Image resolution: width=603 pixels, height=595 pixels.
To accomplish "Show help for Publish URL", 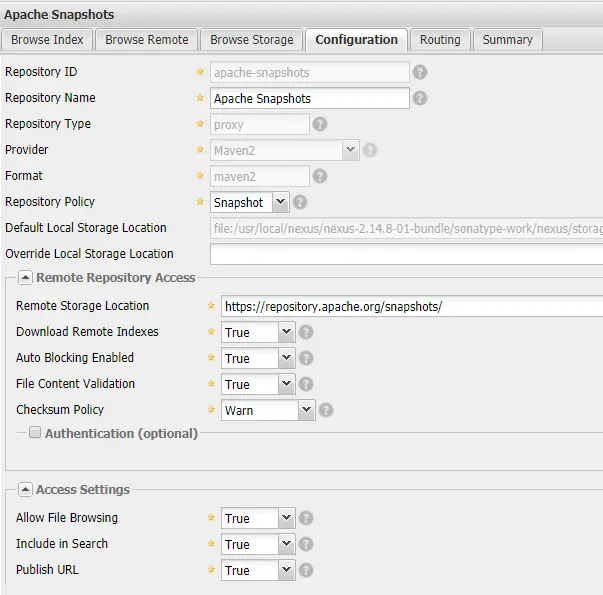I will (x=306, y=570).
